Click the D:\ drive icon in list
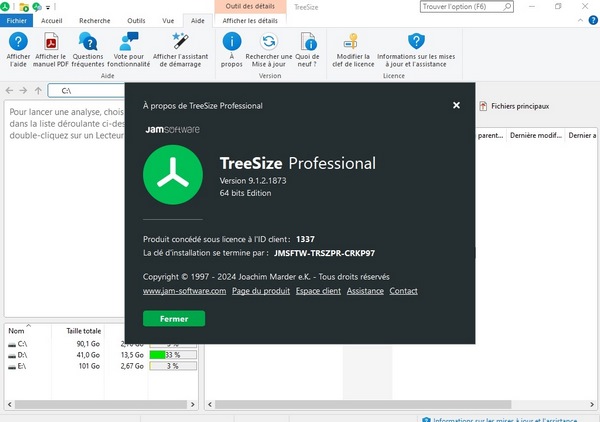Screen dimensions: 600x422 tap(12, 355)
